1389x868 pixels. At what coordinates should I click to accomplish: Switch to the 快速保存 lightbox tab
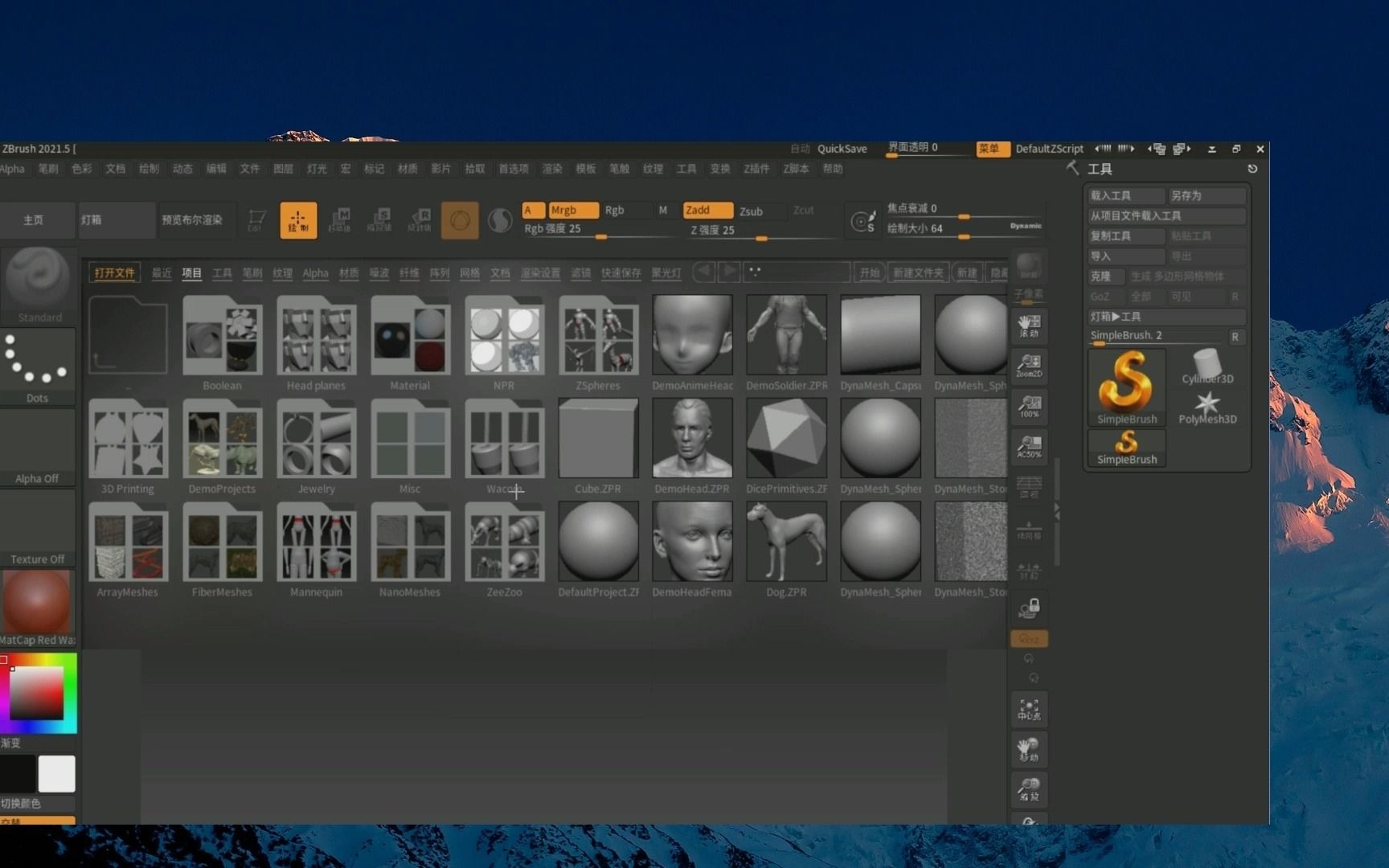[x=621, y=273]
